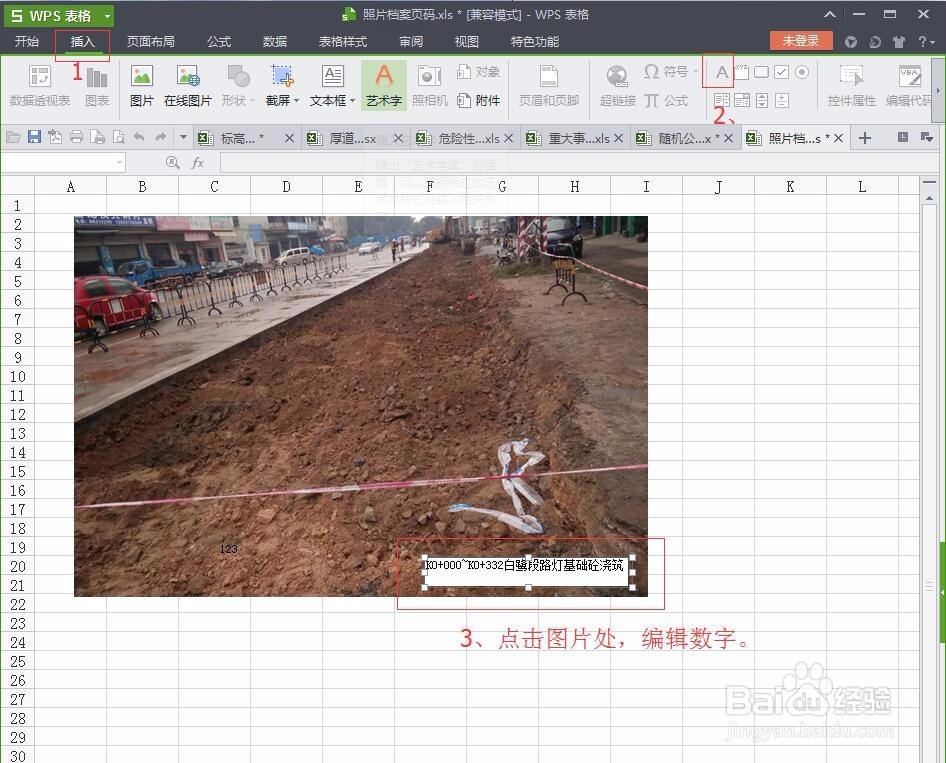Open the WPS 表格 application menu dropdown
946x763 pixels.
pos(107,16)
